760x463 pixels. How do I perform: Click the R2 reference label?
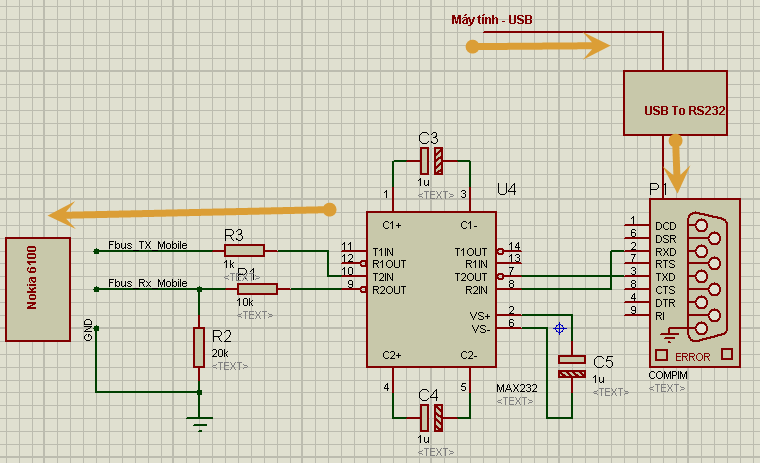[x=222, y=336]
